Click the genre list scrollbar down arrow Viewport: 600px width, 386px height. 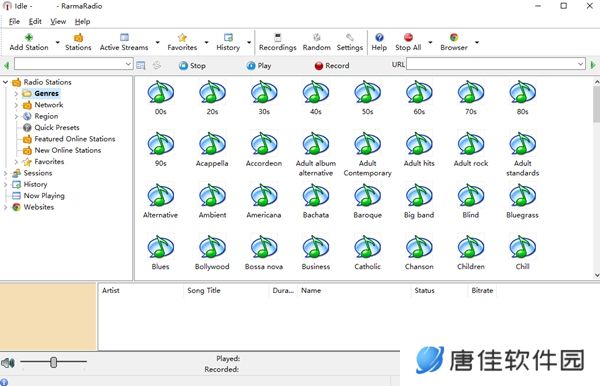click(x=597, y=275)
